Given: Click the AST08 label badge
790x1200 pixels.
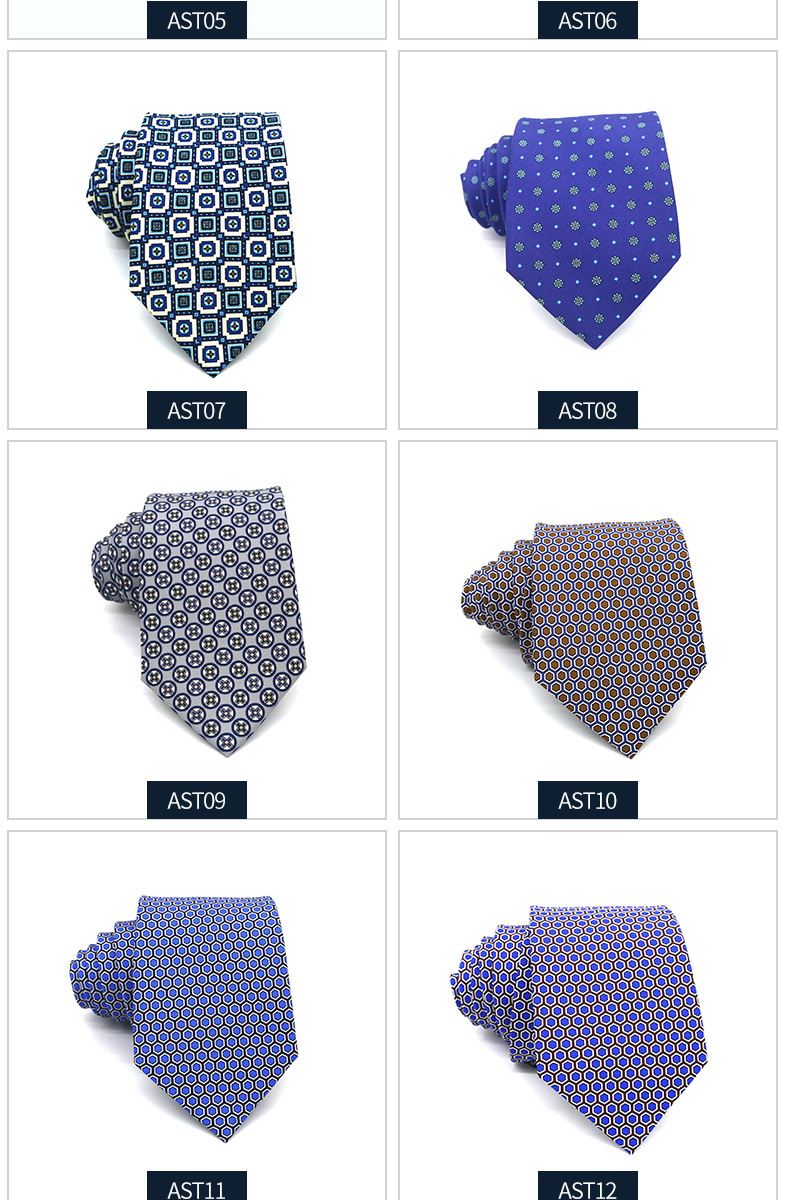Looking at the screenshot, I should (588, 410).
